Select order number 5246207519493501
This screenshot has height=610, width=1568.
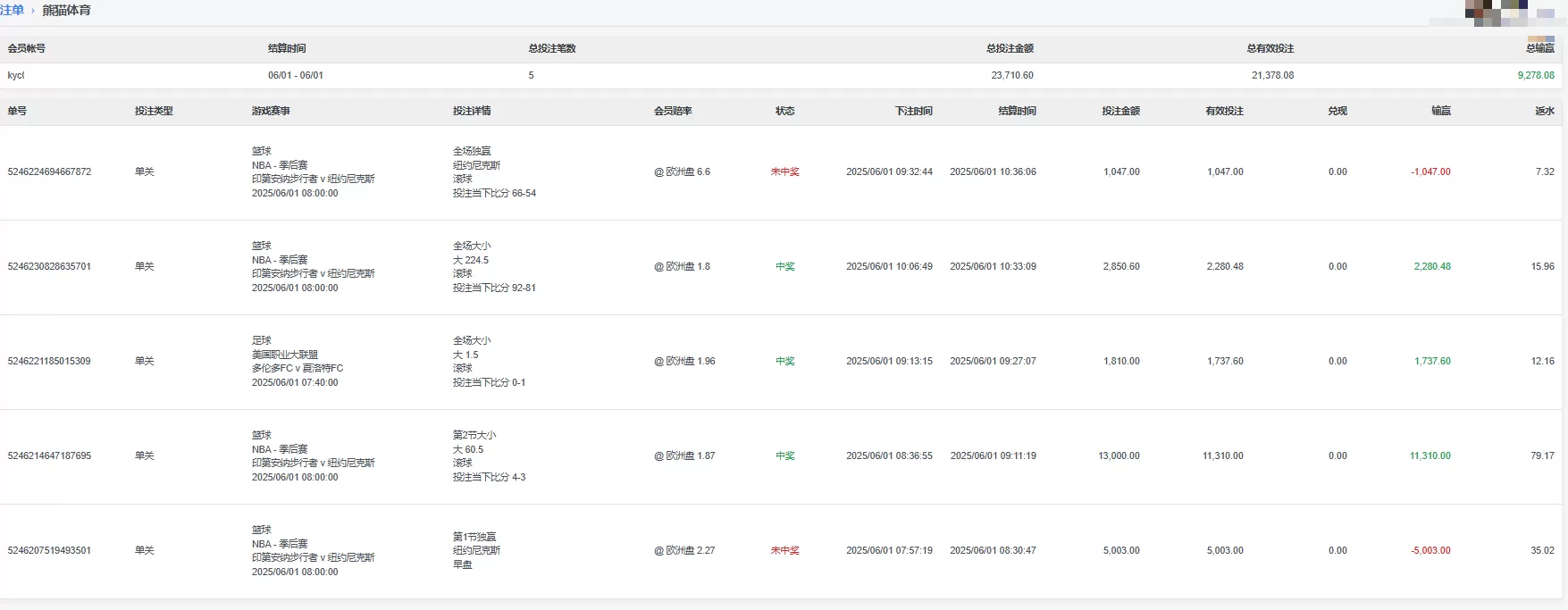(49, 550)
